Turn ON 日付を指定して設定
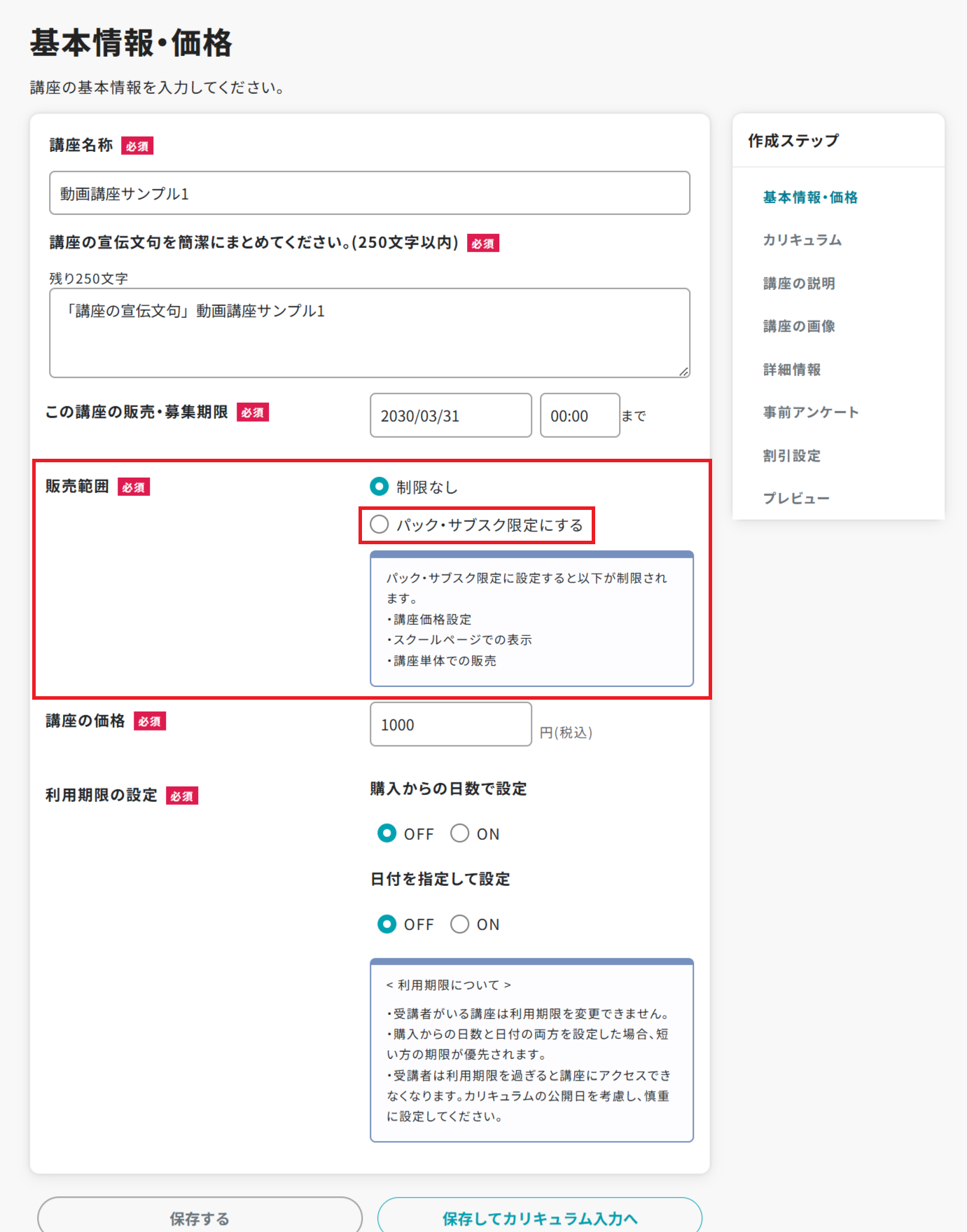 (460, 925)
